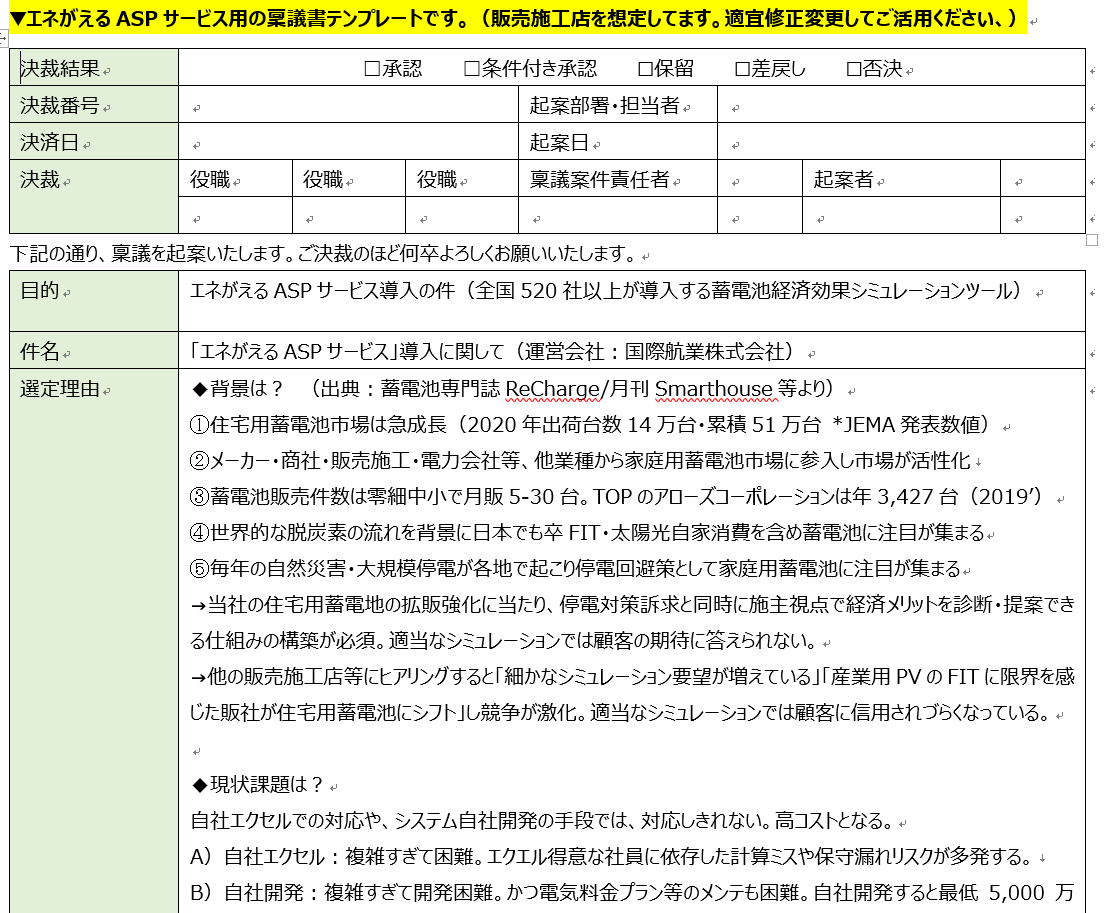The width and height of the screenshot is (1106, 913).
Task: Click line ④ 世界的な脱炭素の流れ
Action: point(587,532)
